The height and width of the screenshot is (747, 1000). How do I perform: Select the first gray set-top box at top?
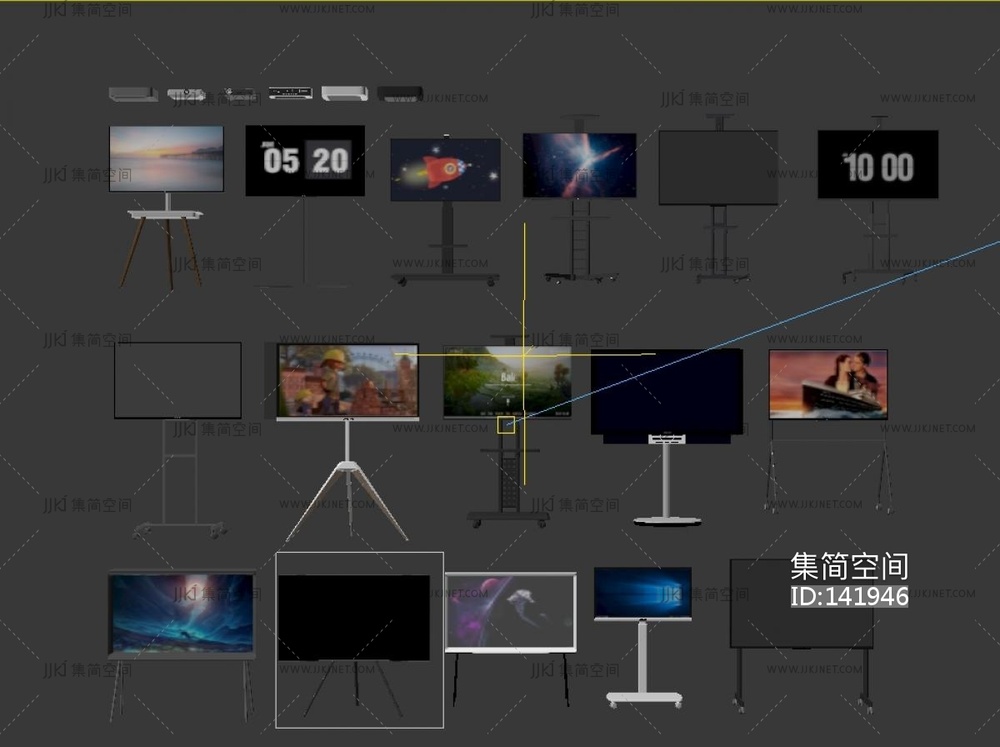[133, 94]
